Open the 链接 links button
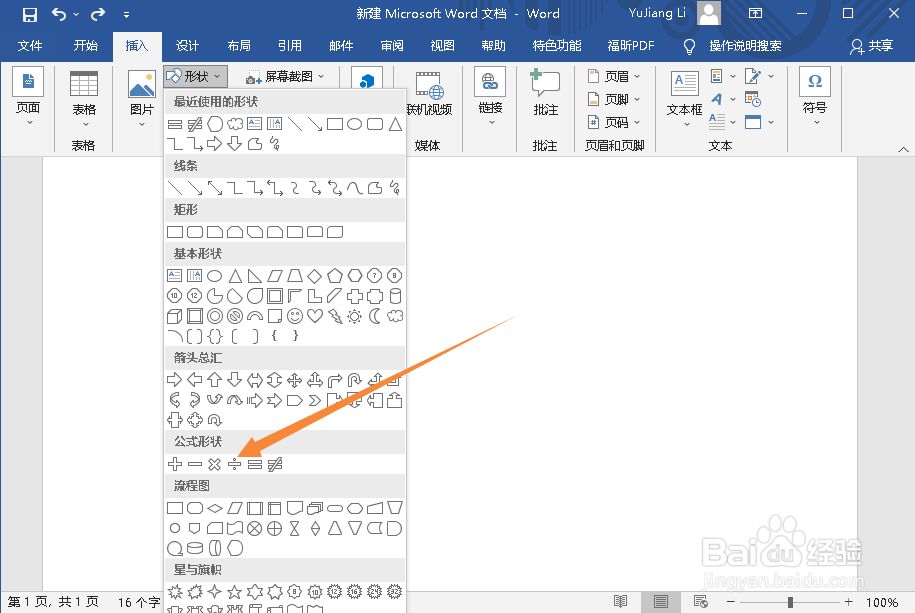Screen dimensions: 915x613 (x=490, y=97)
